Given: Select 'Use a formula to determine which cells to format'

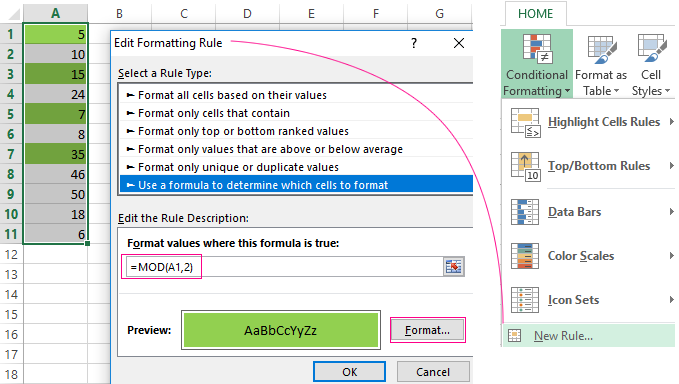Looking at the screenshot, I should click(x=296, y=185).
